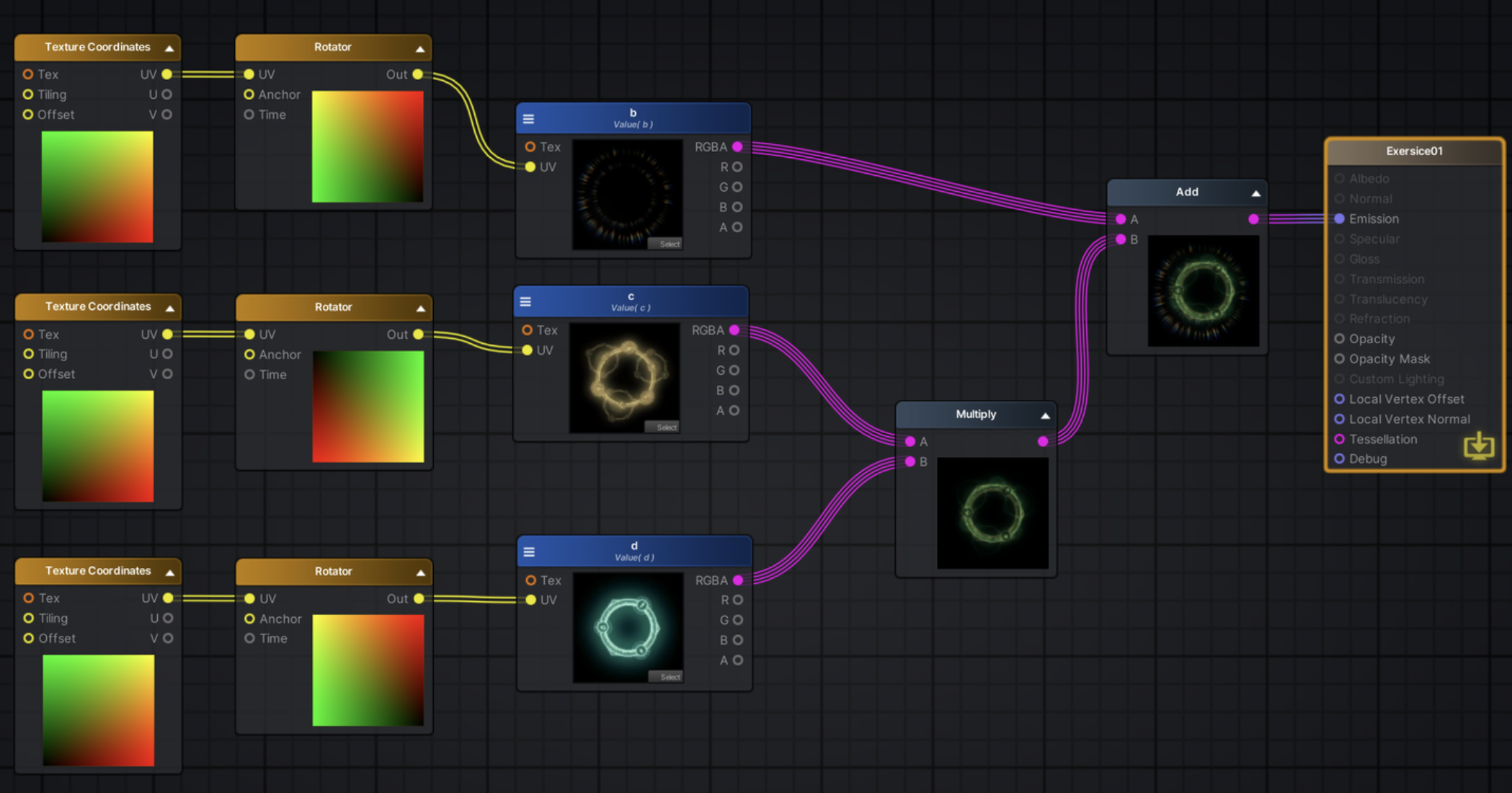
Task: Click Tessellation port on Exersice01 node
Action: click(1339, 439)
